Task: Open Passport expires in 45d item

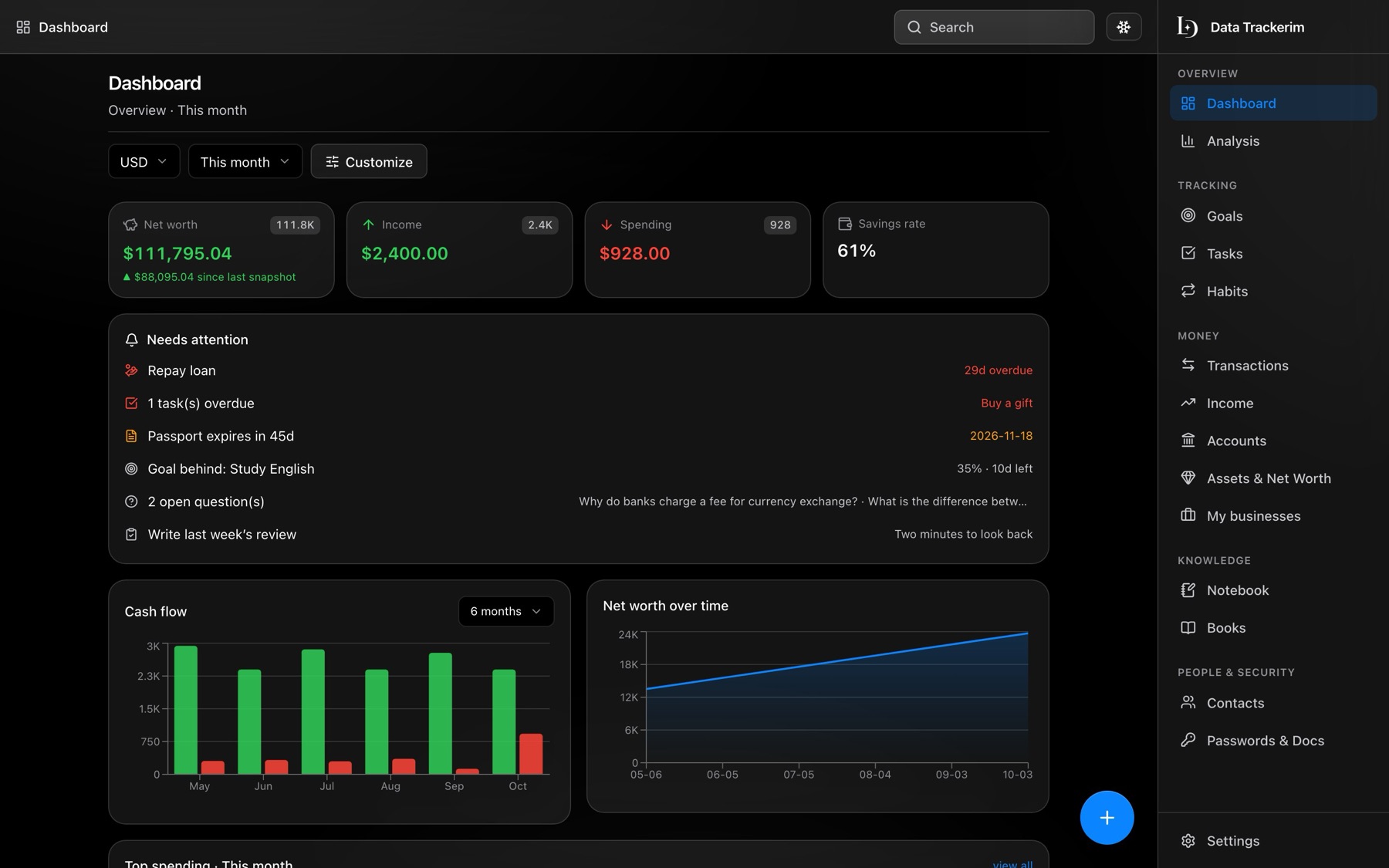Action: (579, 436)
